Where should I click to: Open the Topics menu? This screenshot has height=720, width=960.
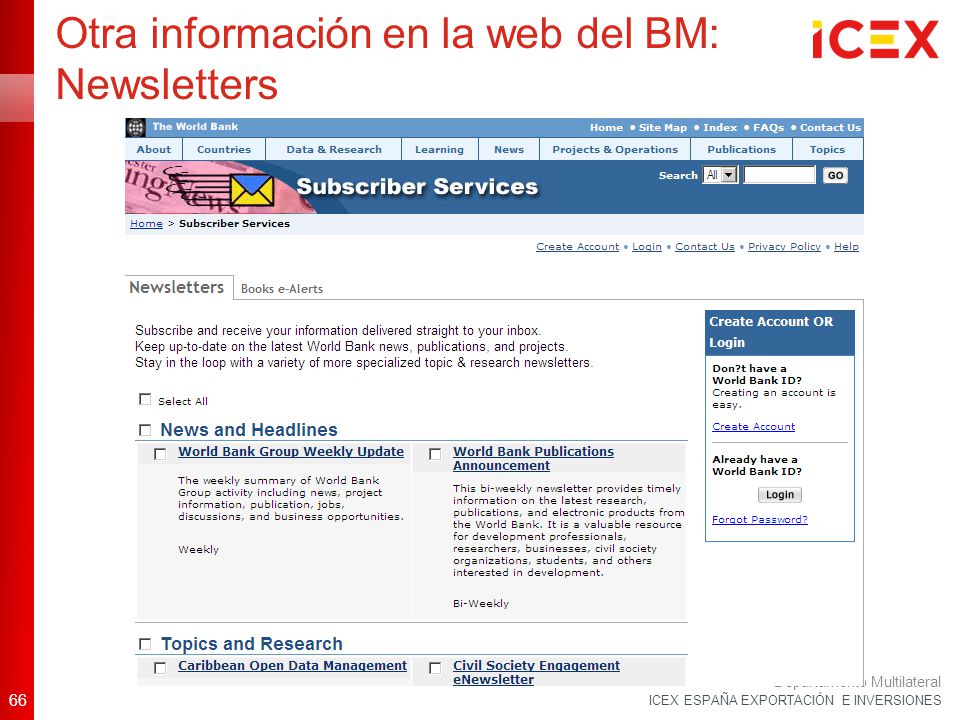point(827,149)
